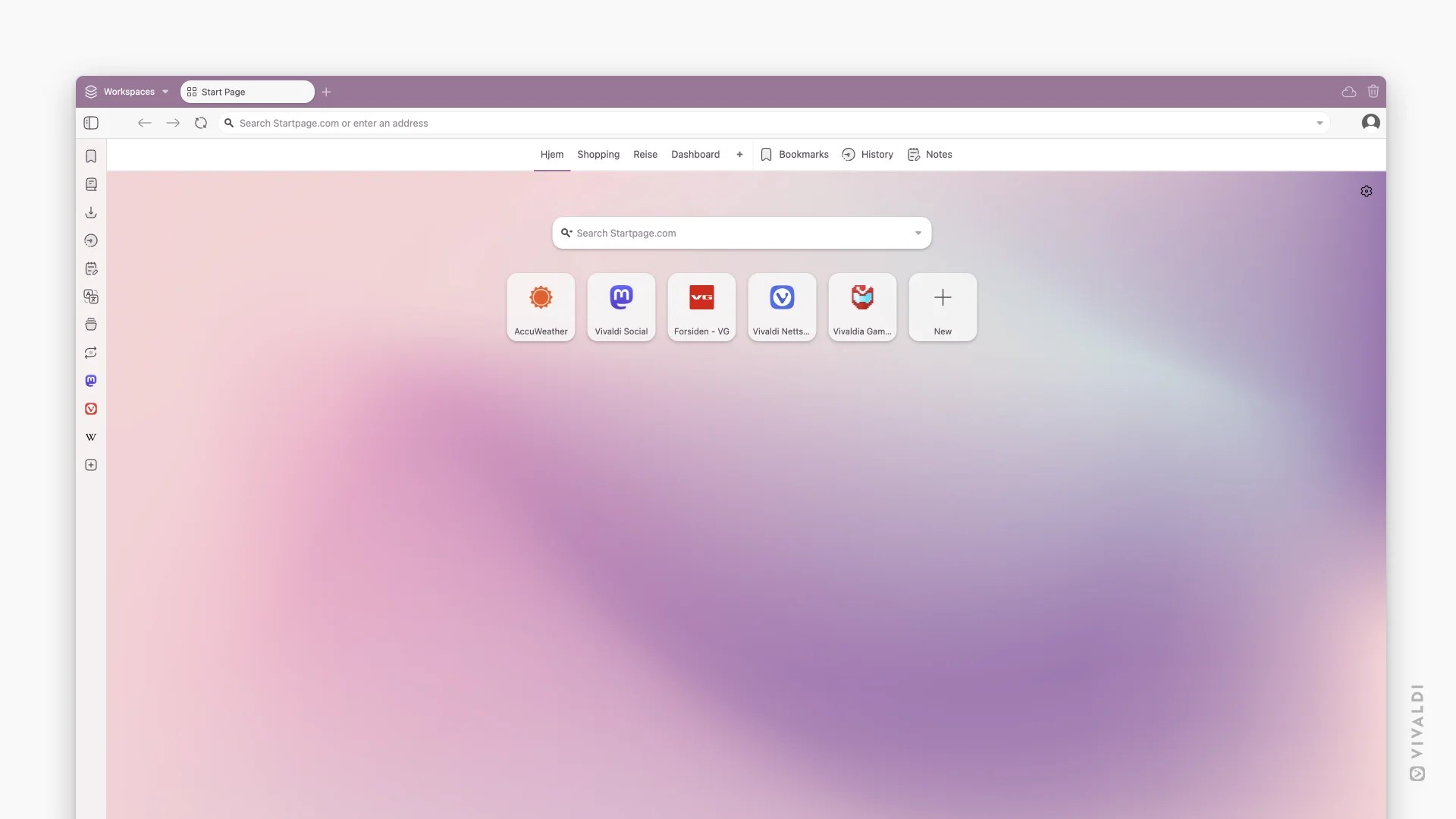Open the History link on Start Page
The height and width of the screenshot is (819, 1456).
click(x=868, y=155)
